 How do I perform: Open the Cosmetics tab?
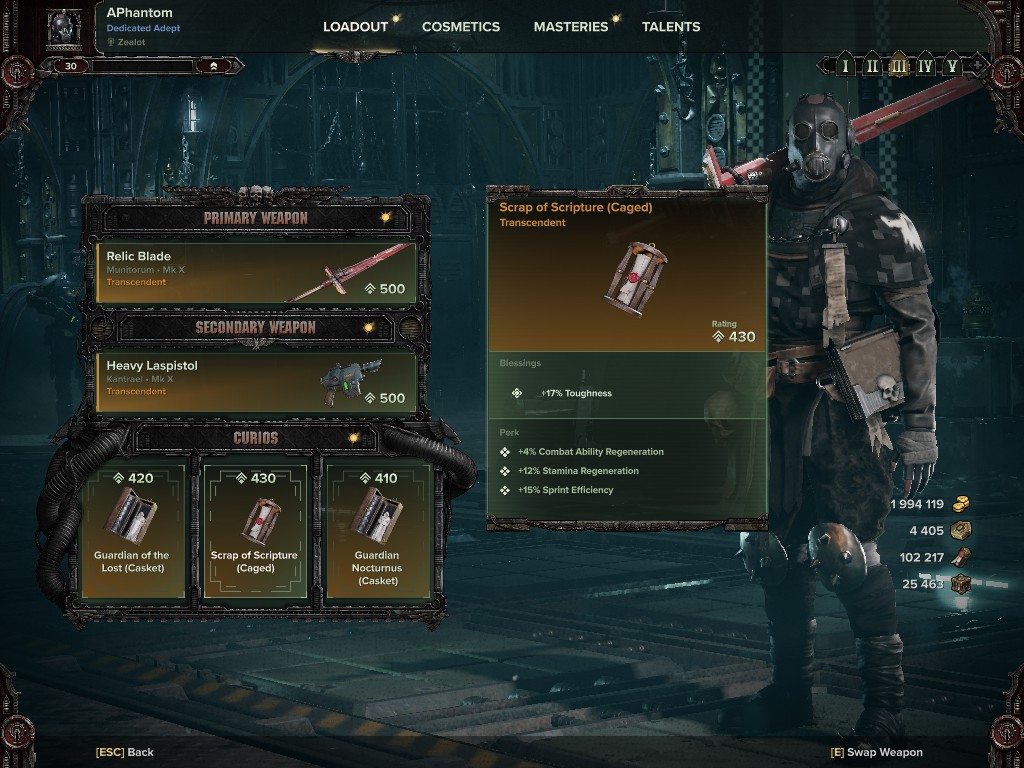tap(461, 27)
